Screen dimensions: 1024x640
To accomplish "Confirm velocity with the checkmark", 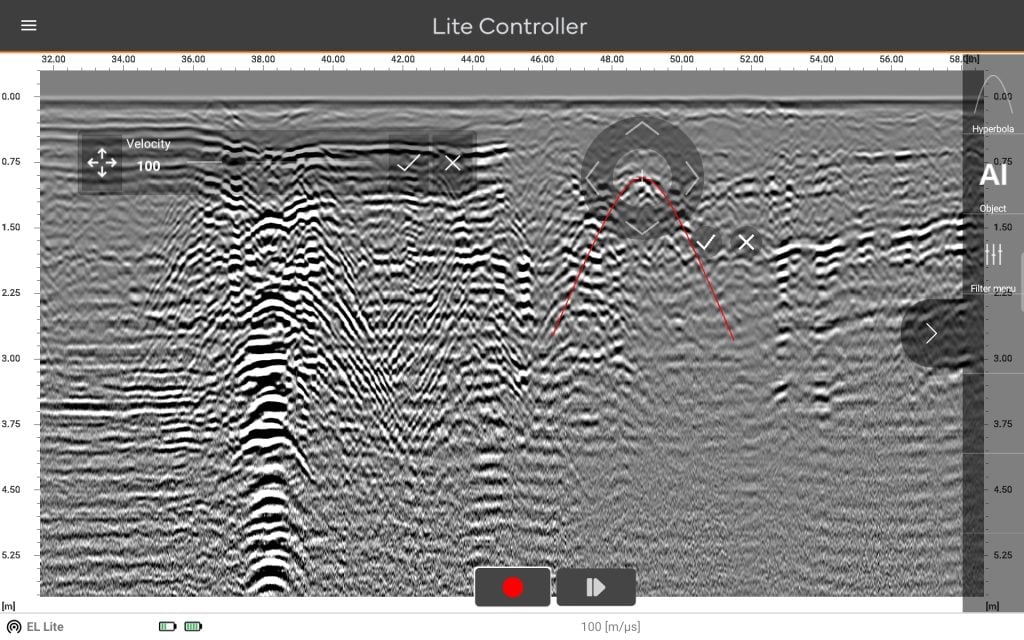I will pos(409,163).
